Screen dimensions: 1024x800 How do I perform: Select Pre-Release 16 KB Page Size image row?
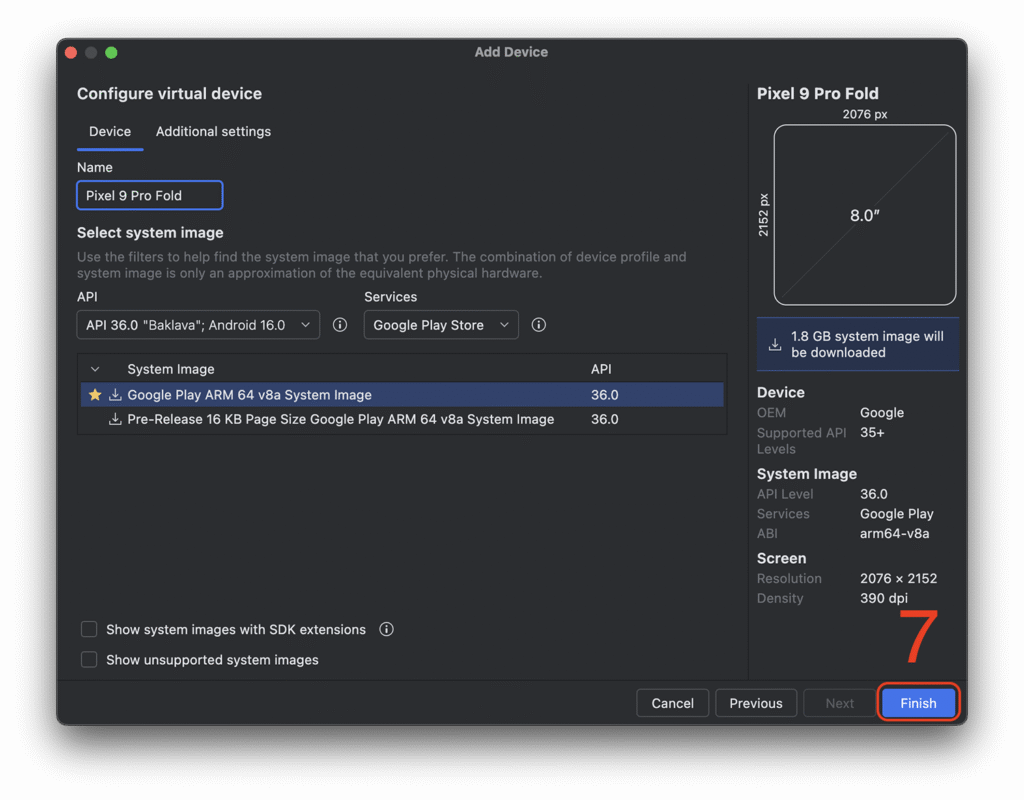click(340, 420)
